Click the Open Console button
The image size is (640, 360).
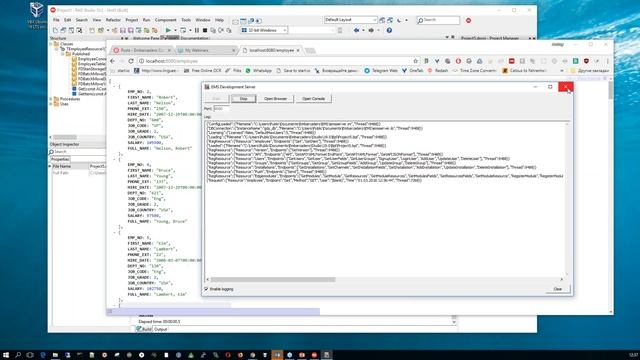(313, 98)
